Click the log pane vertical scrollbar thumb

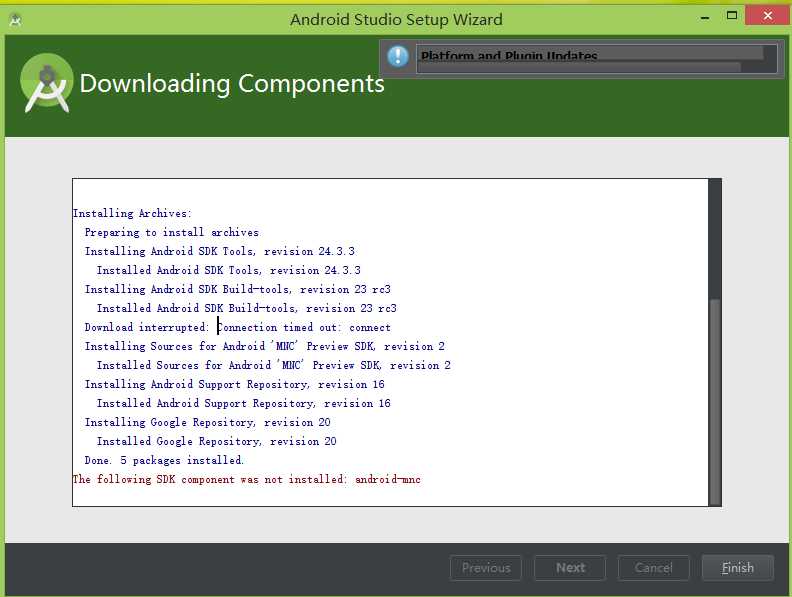pyautogui.click(x=715, y=402)
